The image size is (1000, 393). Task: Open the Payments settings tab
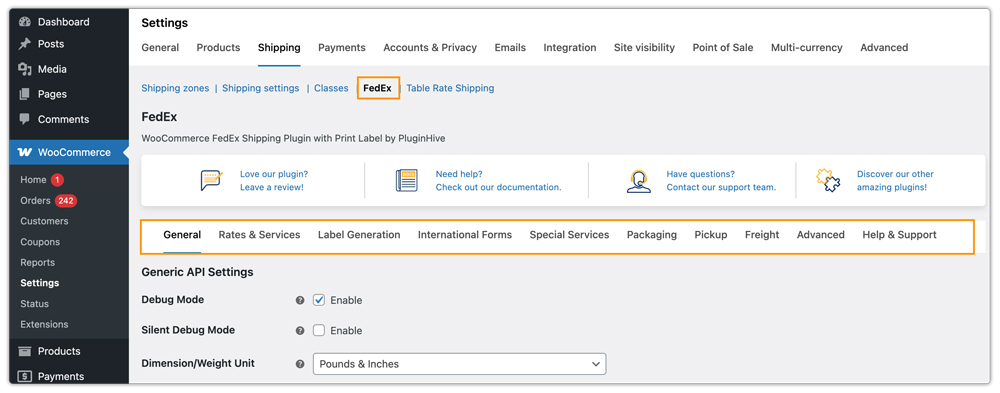click(342, 47)
